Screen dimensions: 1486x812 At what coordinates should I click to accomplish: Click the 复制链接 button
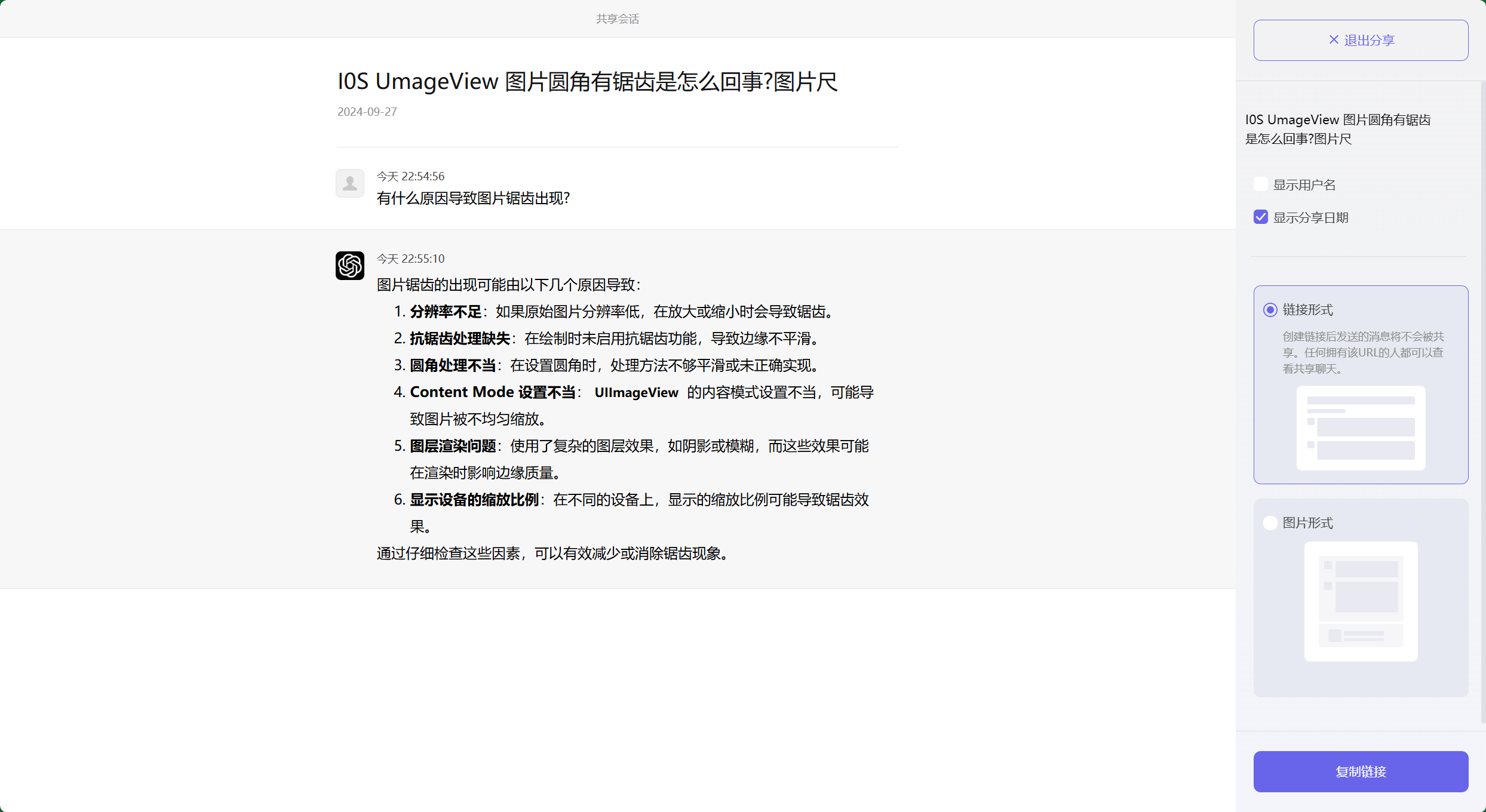pos(1361,771)
